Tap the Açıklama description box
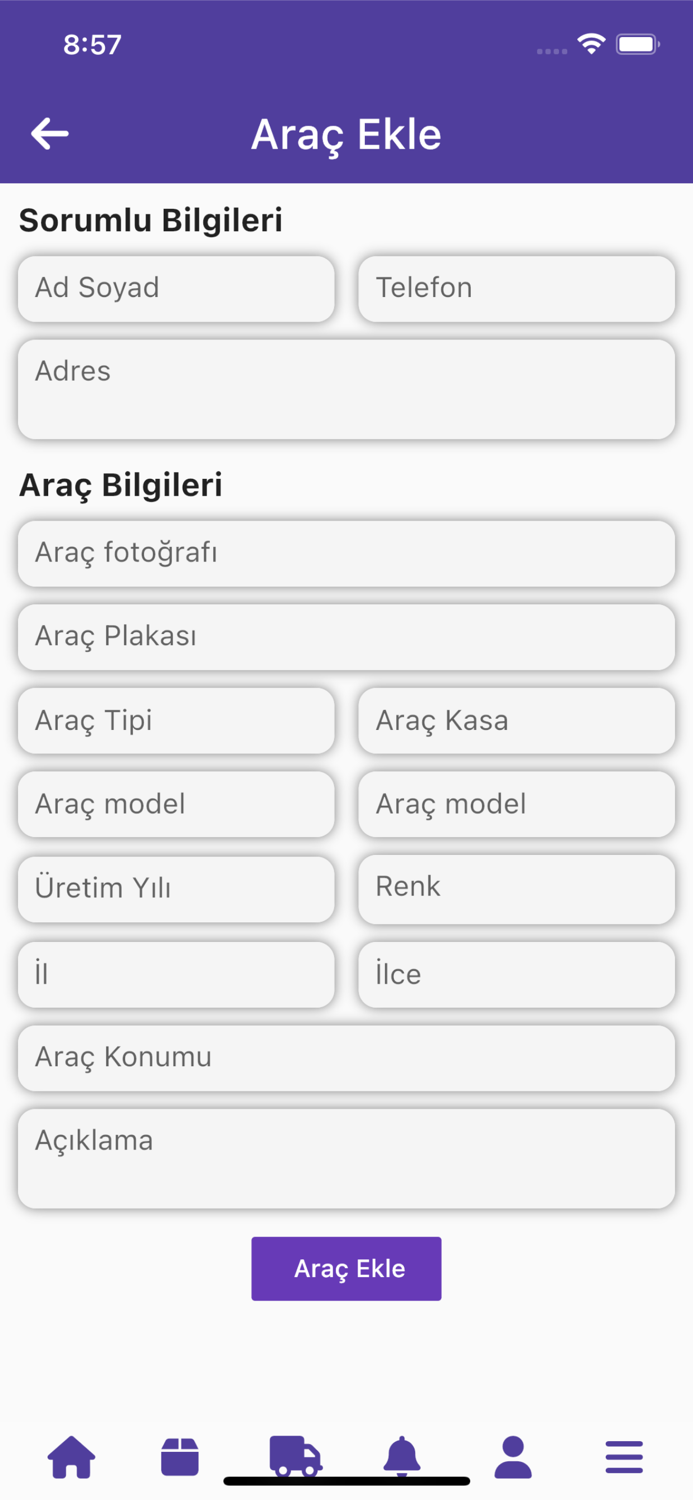Viewport: 693px width, 1500px height. click(346, 1158)
